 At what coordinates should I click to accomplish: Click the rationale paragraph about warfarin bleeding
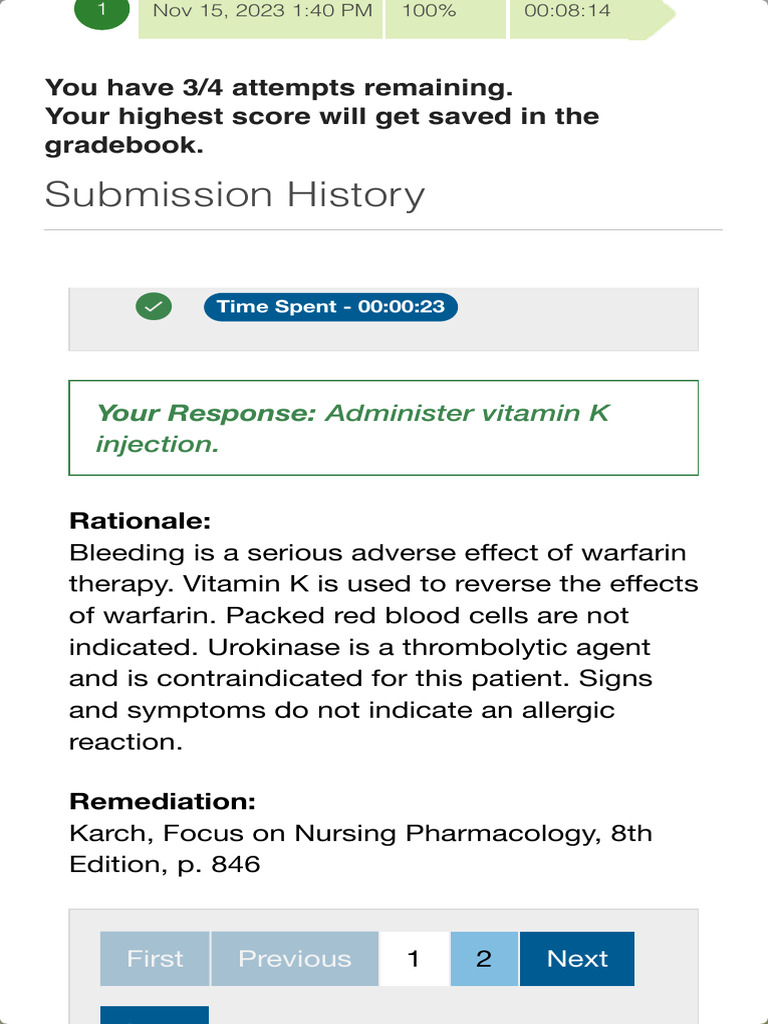tap(383, 647)
